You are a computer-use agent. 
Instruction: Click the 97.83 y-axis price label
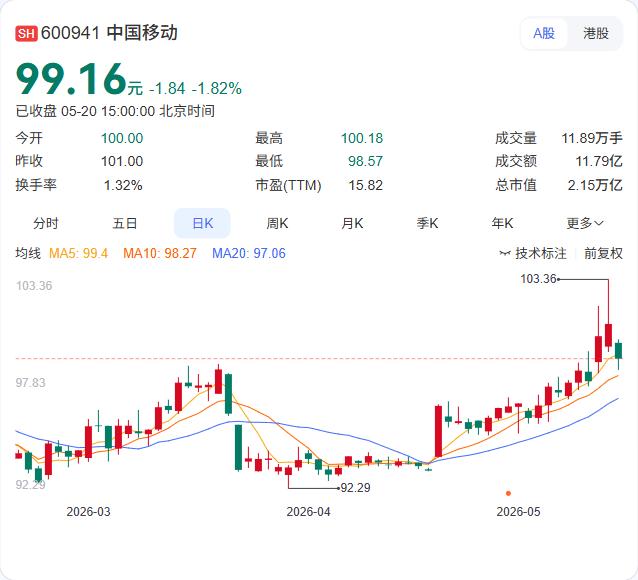point(31,383)
